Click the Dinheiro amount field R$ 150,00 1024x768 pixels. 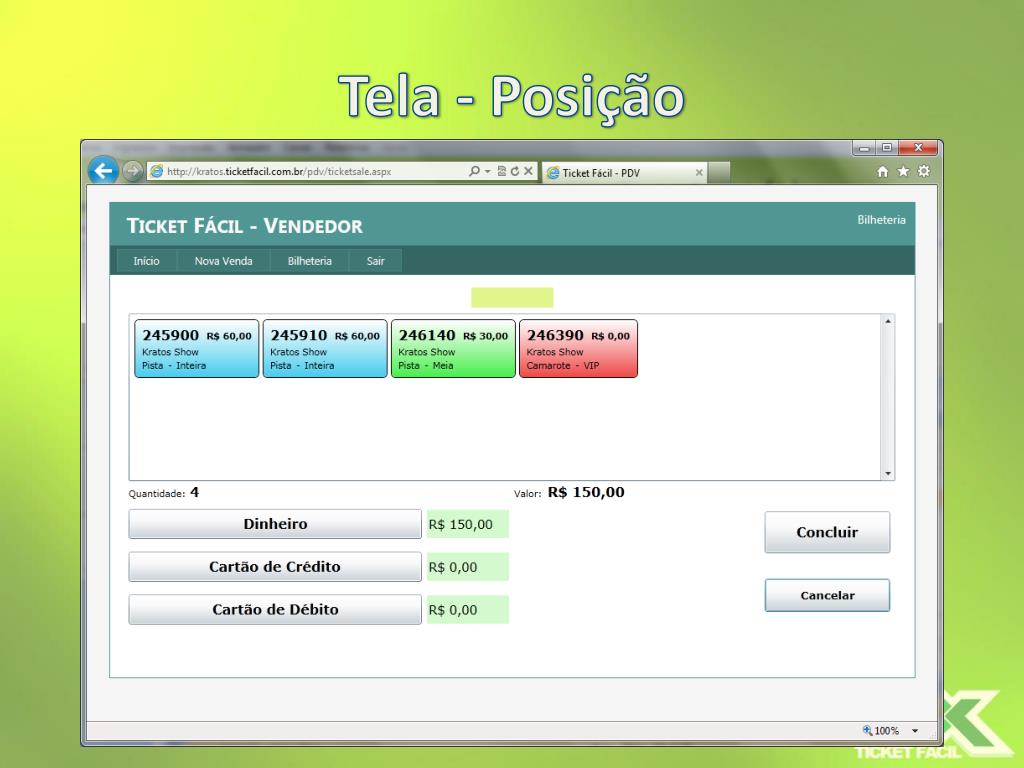coord(468,524)
